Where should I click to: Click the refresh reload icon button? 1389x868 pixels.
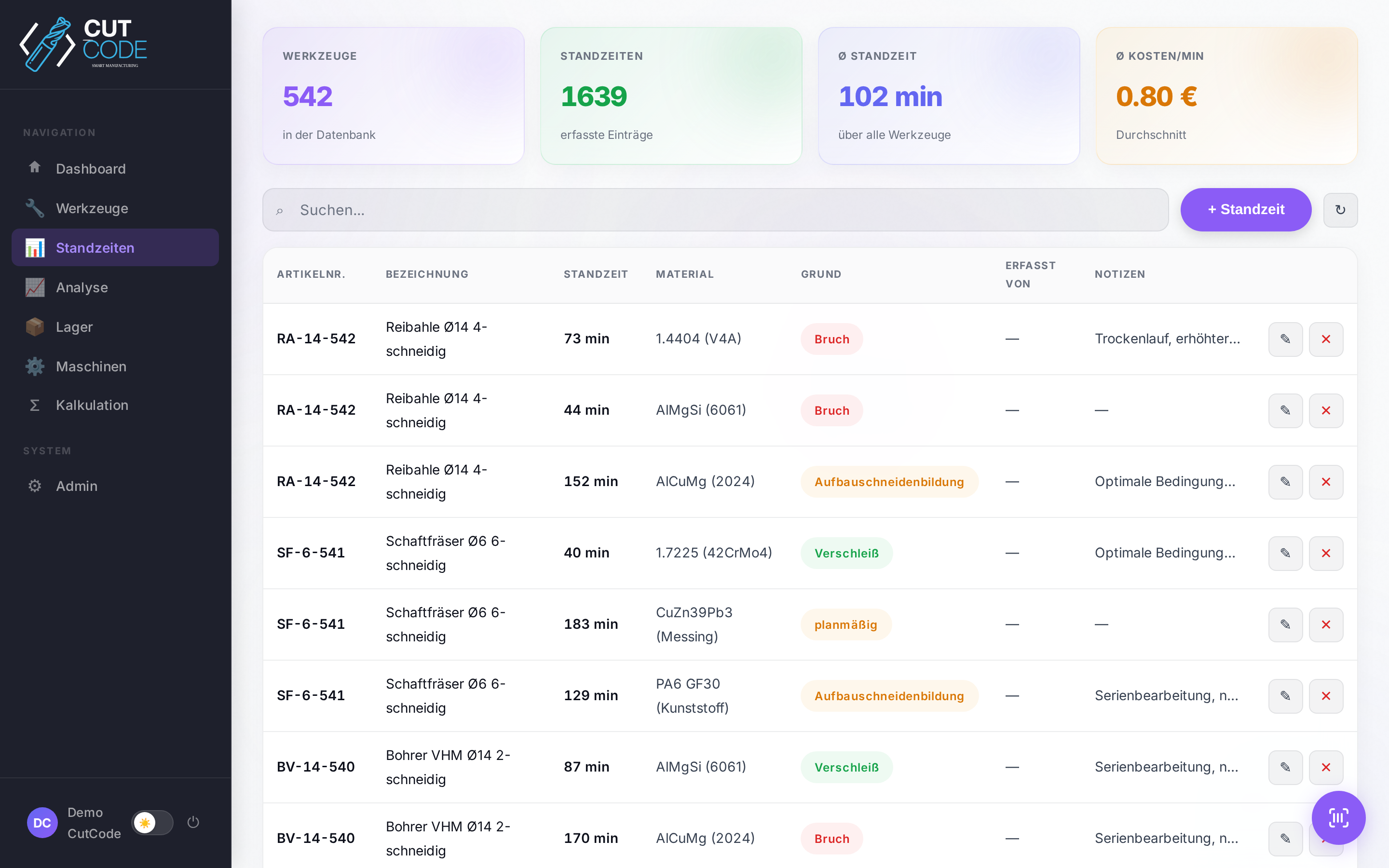point(1340,210)
